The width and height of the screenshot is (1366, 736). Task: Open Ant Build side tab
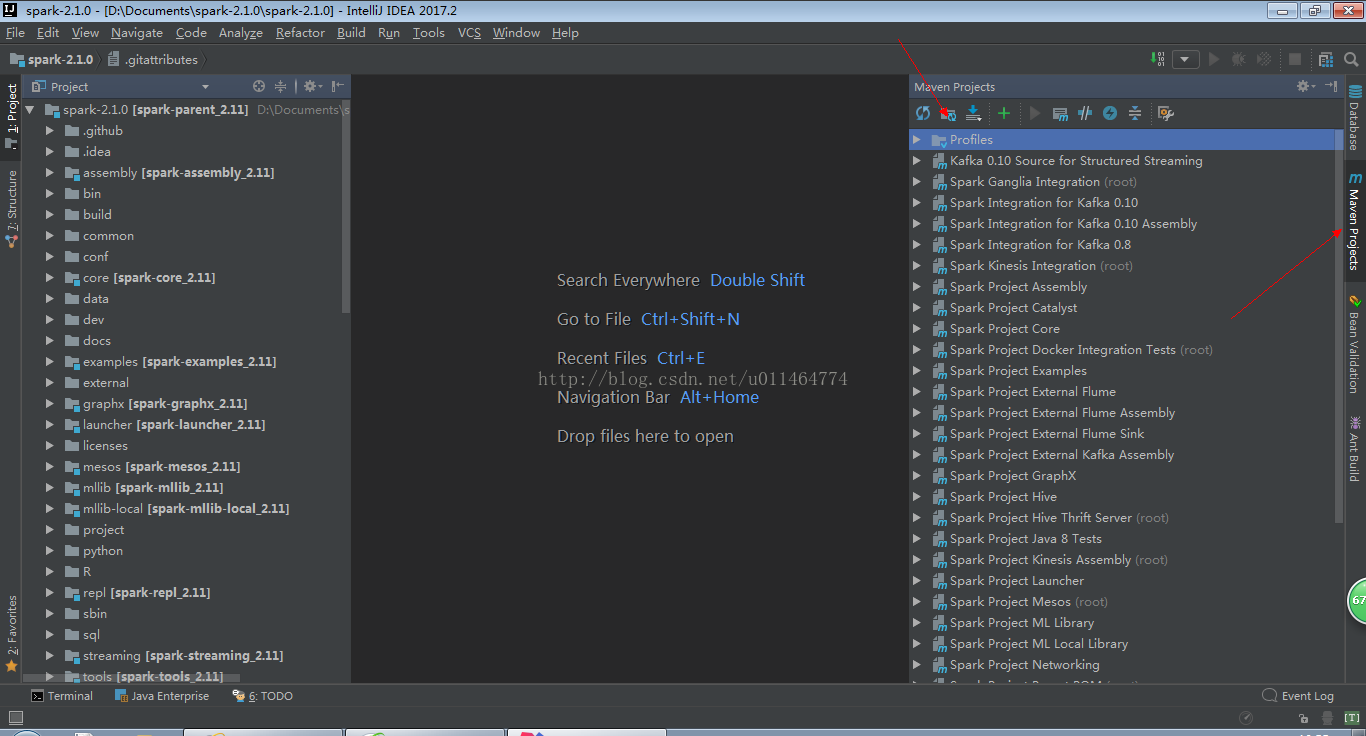tap(1355, 449)
